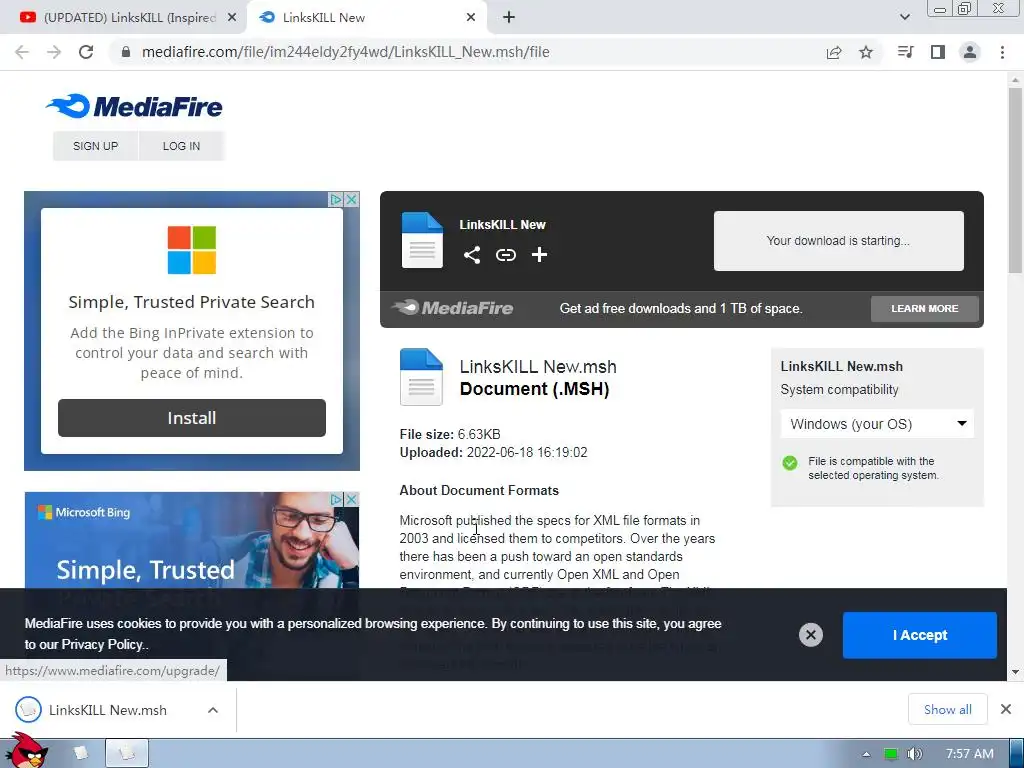This screenshot has width=1024, height=768.
Task: Open the Privacy Policy link
Action: tap(101, 644)
